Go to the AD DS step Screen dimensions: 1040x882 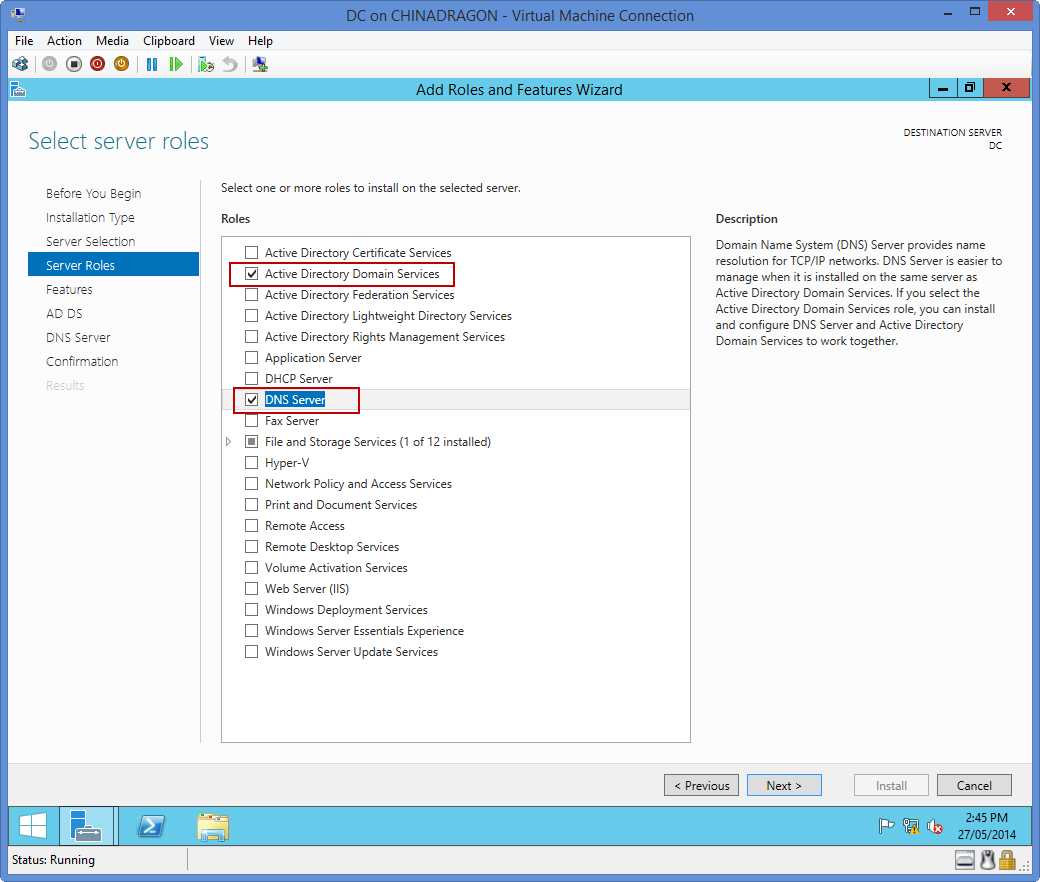(64, 314)
